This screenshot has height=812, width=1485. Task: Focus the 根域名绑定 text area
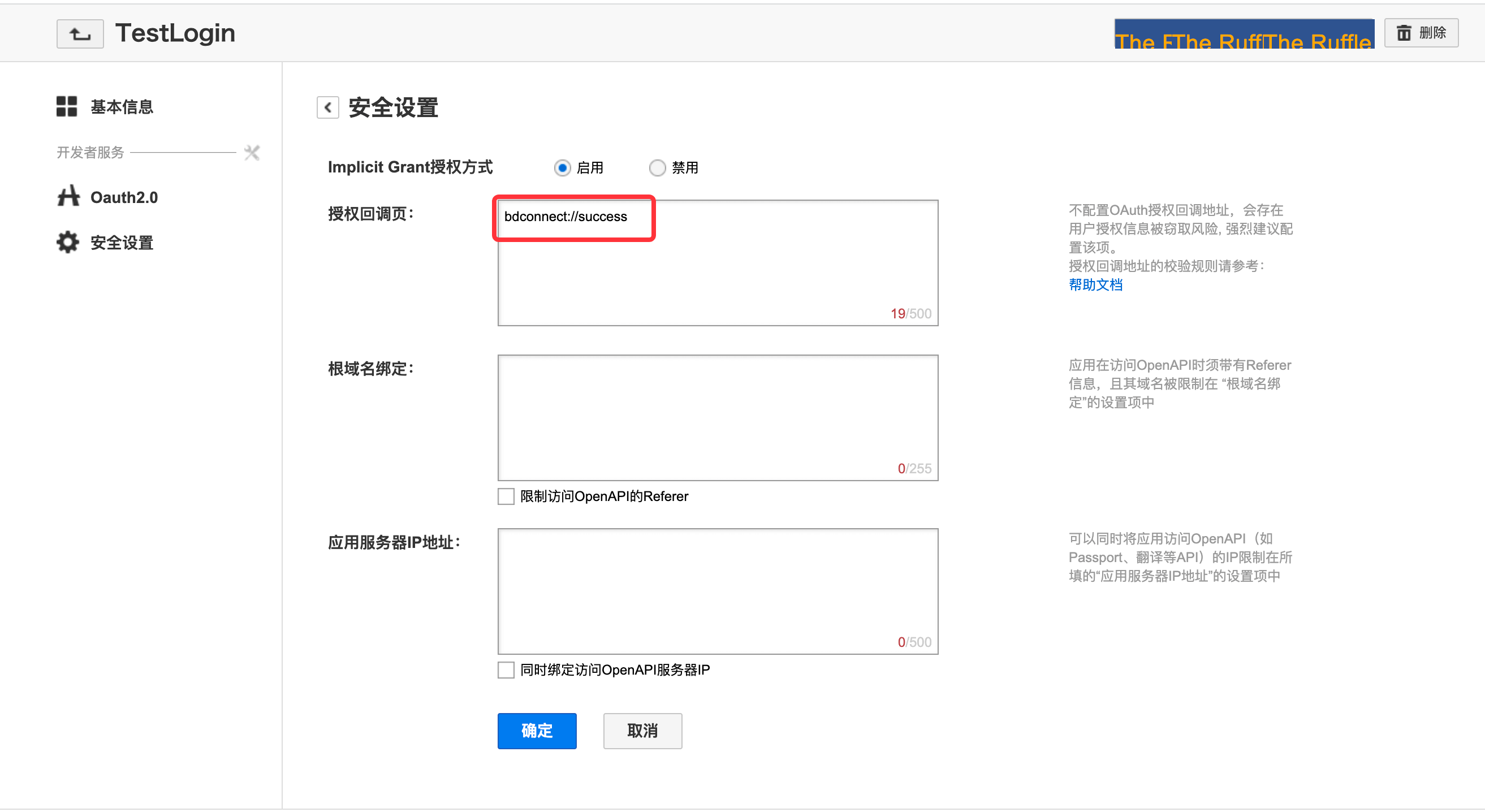tap(718, 418)
